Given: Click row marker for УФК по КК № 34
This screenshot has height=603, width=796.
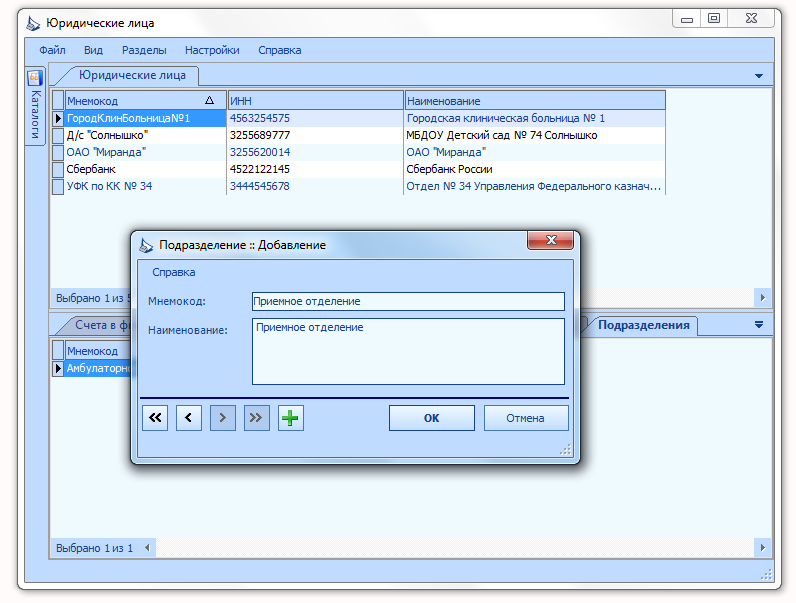Looking at the screenshot, I should point(58,186).
